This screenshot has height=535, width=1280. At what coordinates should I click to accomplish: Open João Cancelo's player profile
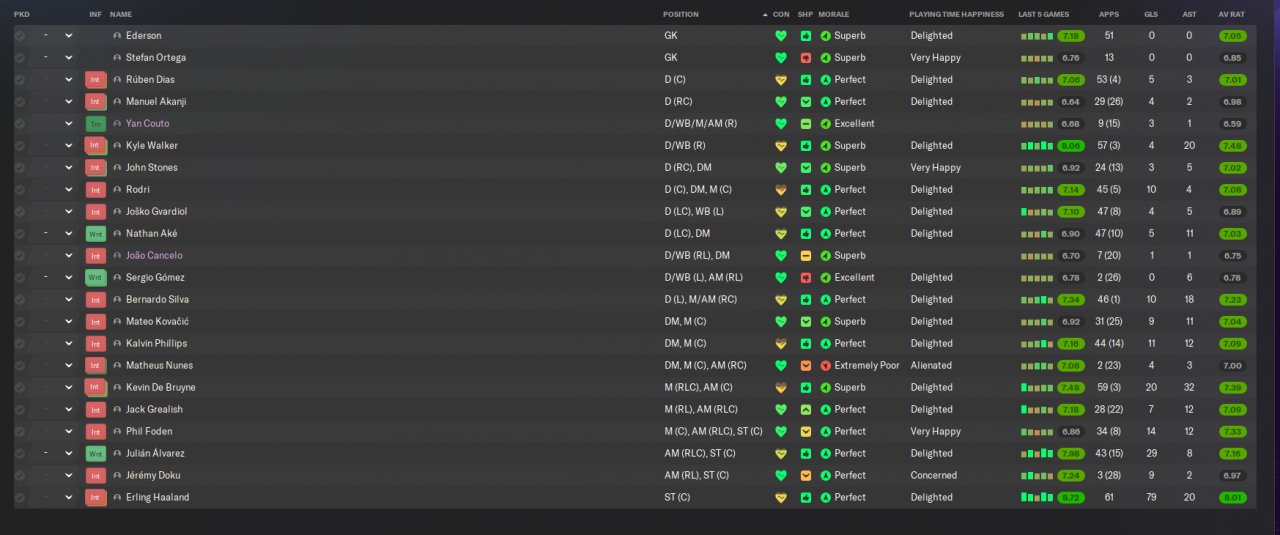click(x=154, y=256)
